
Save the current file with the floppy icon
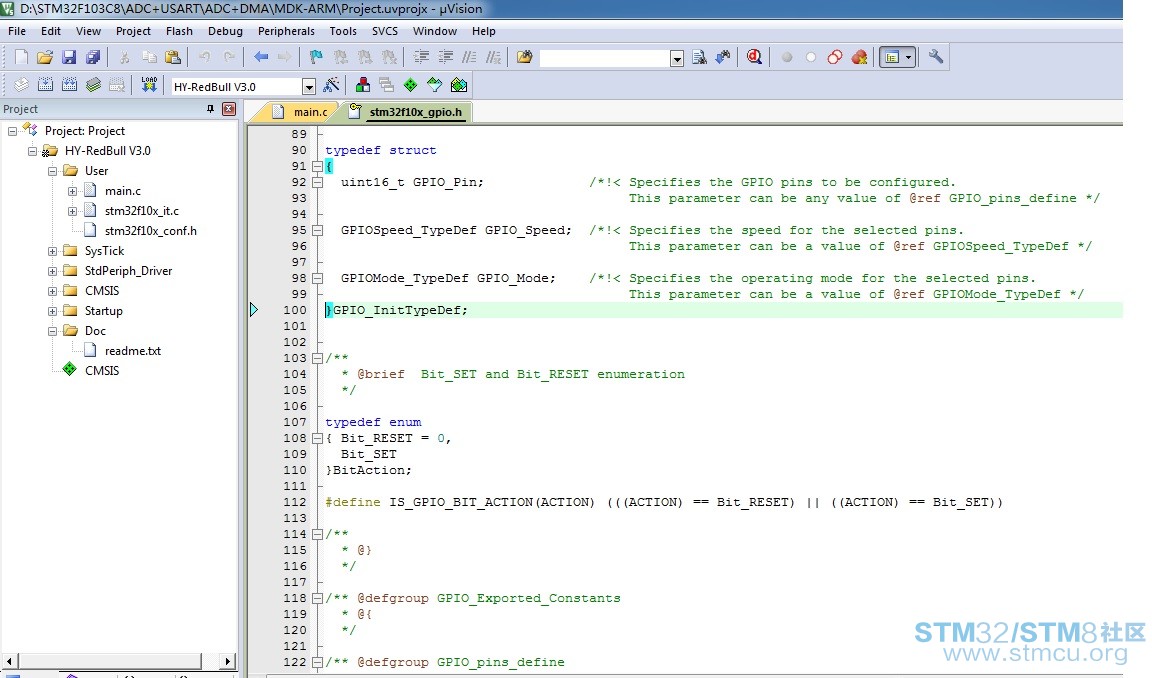point(69,57)
